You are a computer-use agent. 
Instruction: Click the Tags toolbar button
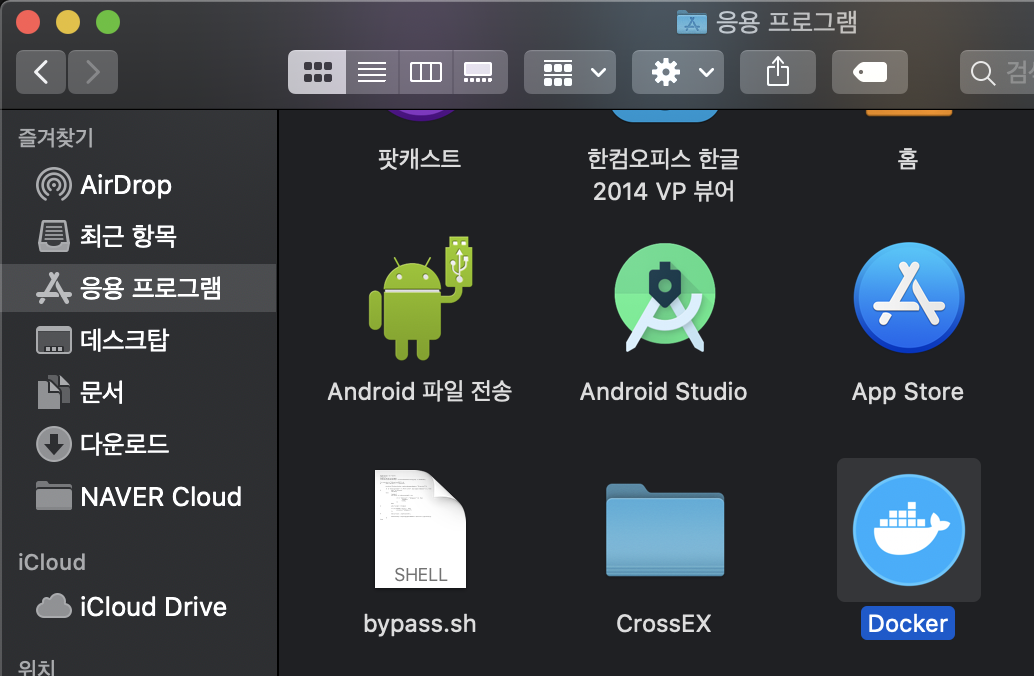(x=870, y=72)
